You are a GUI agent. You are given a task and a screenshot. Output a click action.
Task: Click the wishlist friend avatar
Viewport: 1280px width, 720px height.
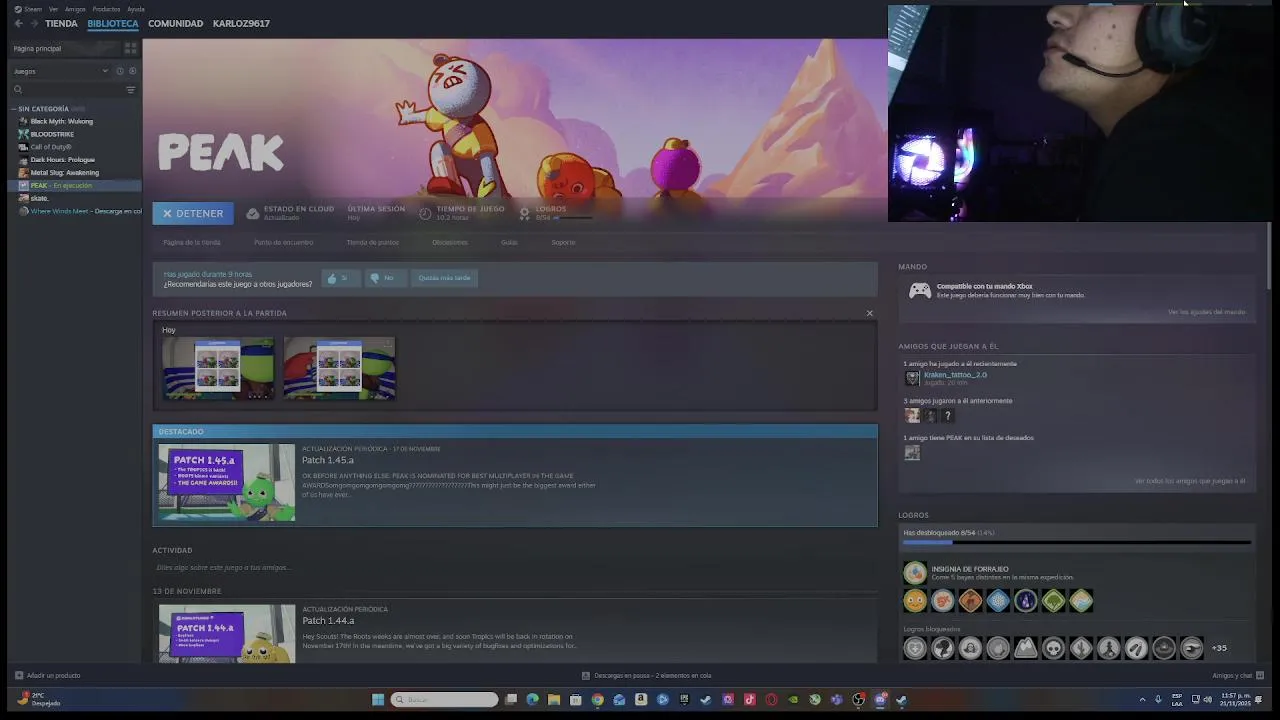coord(912,453)
